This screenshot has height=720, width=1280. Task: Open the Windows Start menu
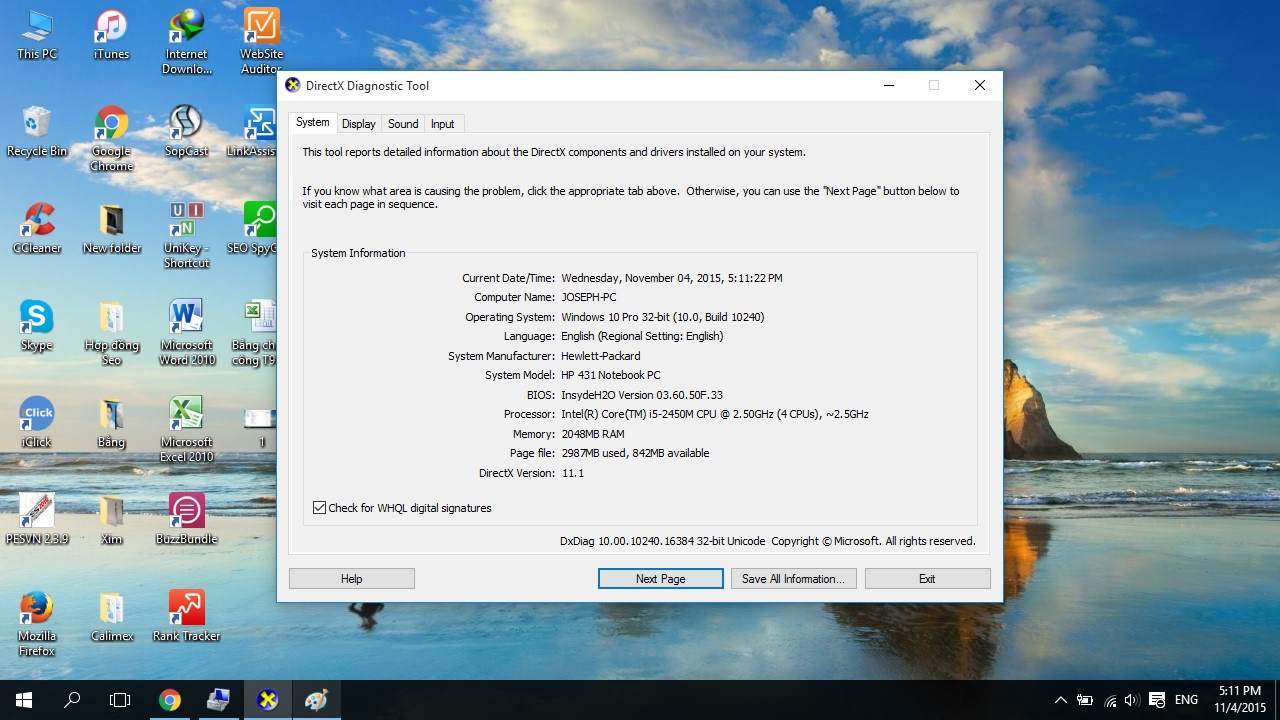[24, 700]
